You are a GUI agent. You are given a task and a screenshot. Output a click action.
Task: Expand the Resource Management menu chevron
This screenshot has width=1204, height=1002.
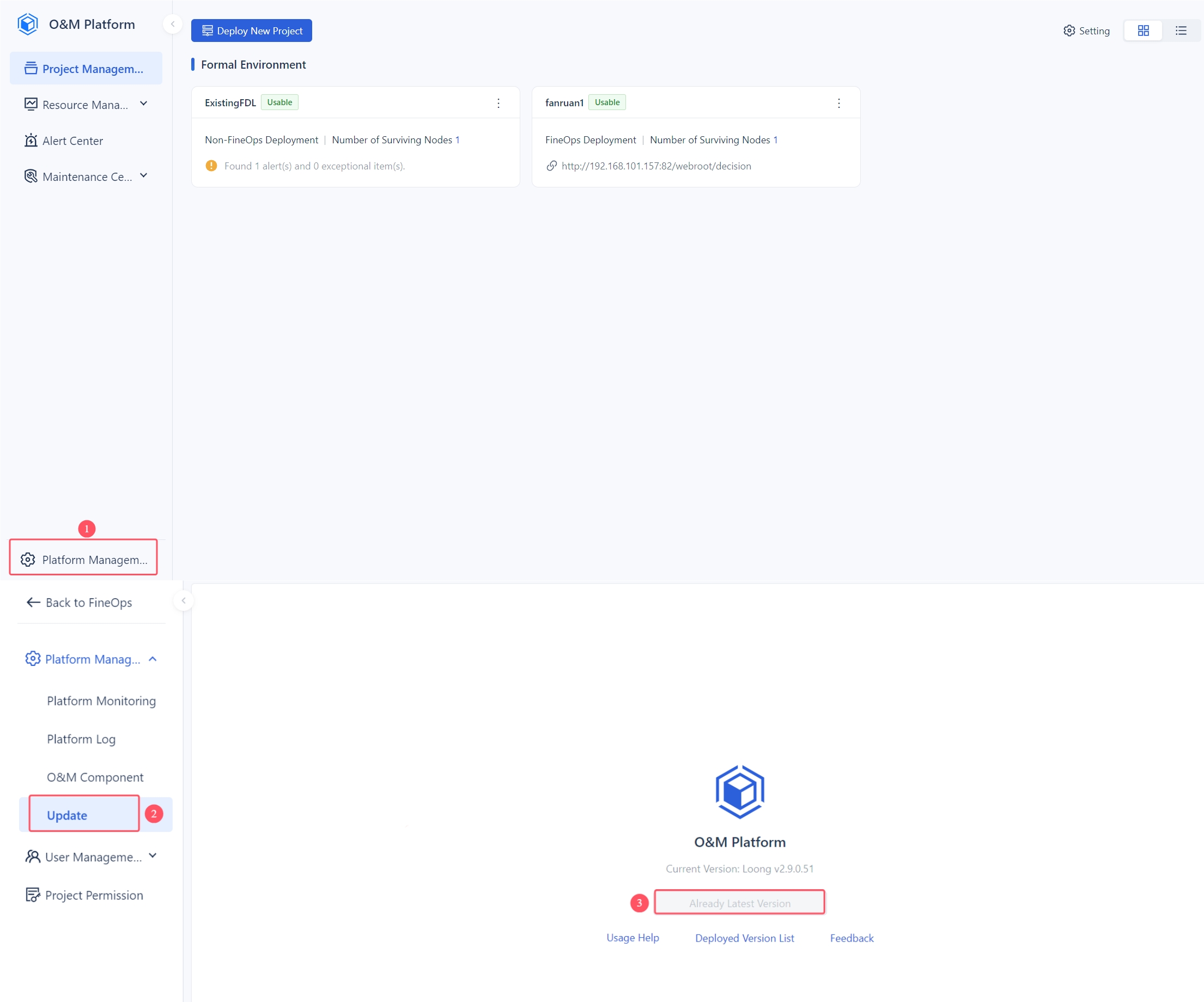pos(144,104)
